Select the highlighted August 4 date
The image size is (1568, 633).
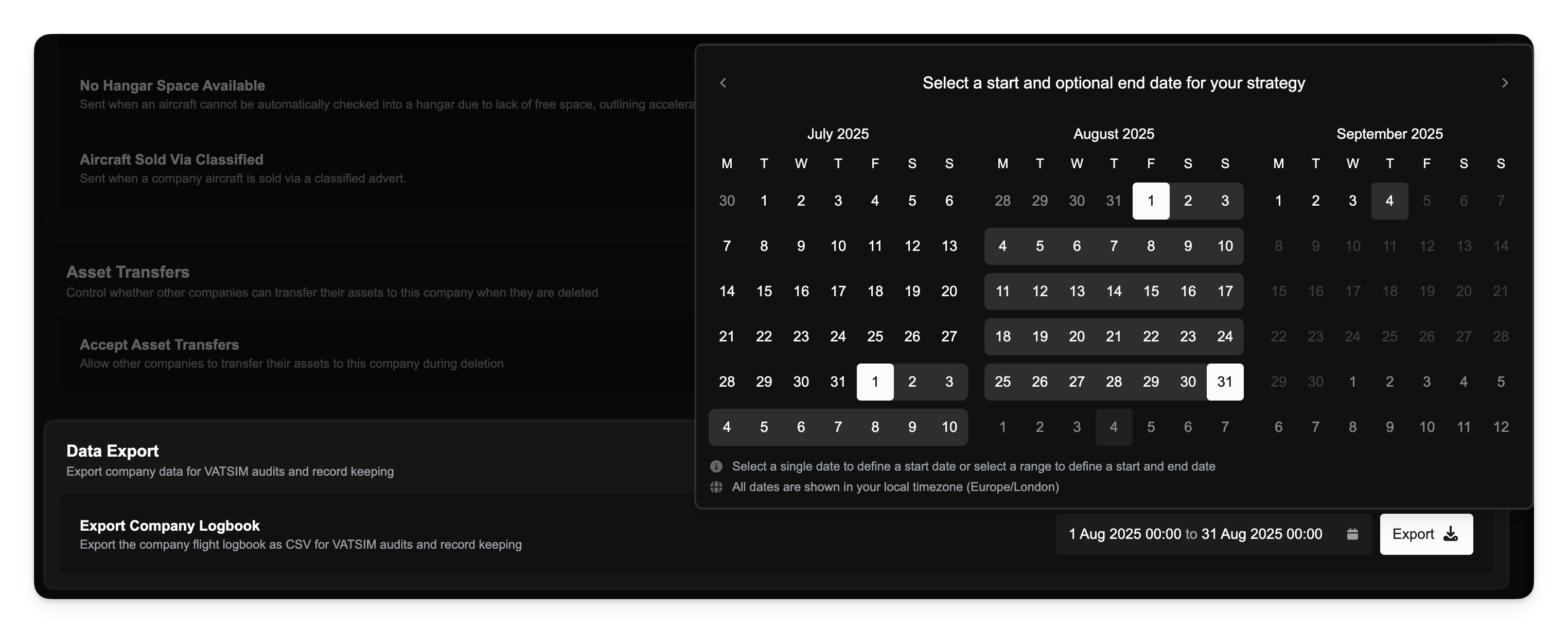[1002, 246]
